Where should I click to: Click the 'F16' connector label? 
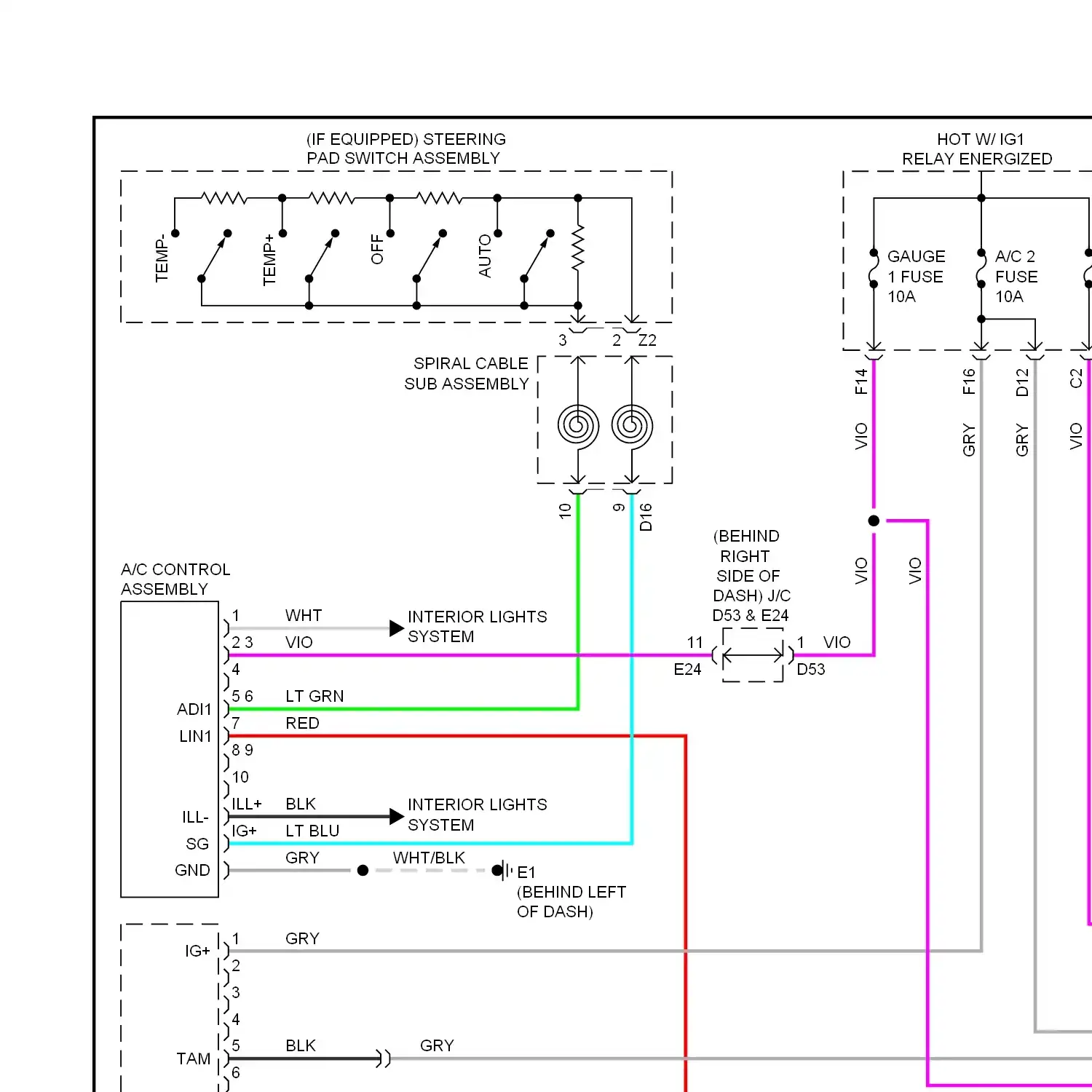(x=969, y=381)
